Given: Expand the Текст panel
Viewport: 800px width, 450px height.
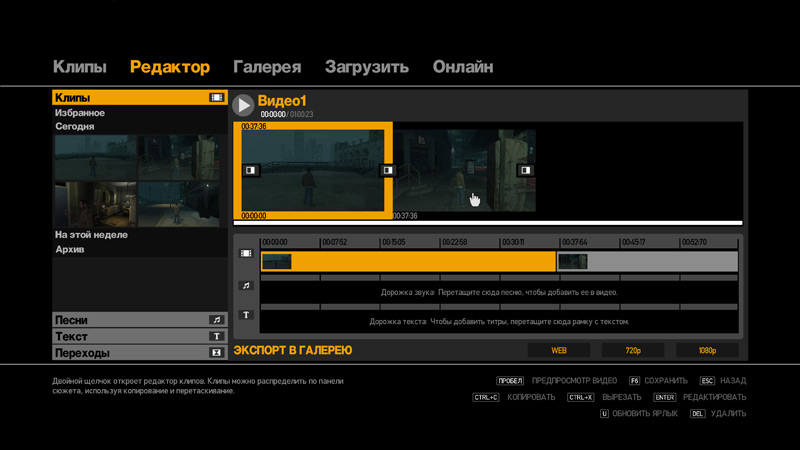Looking at the screenshot, I should tap(130, 337).
